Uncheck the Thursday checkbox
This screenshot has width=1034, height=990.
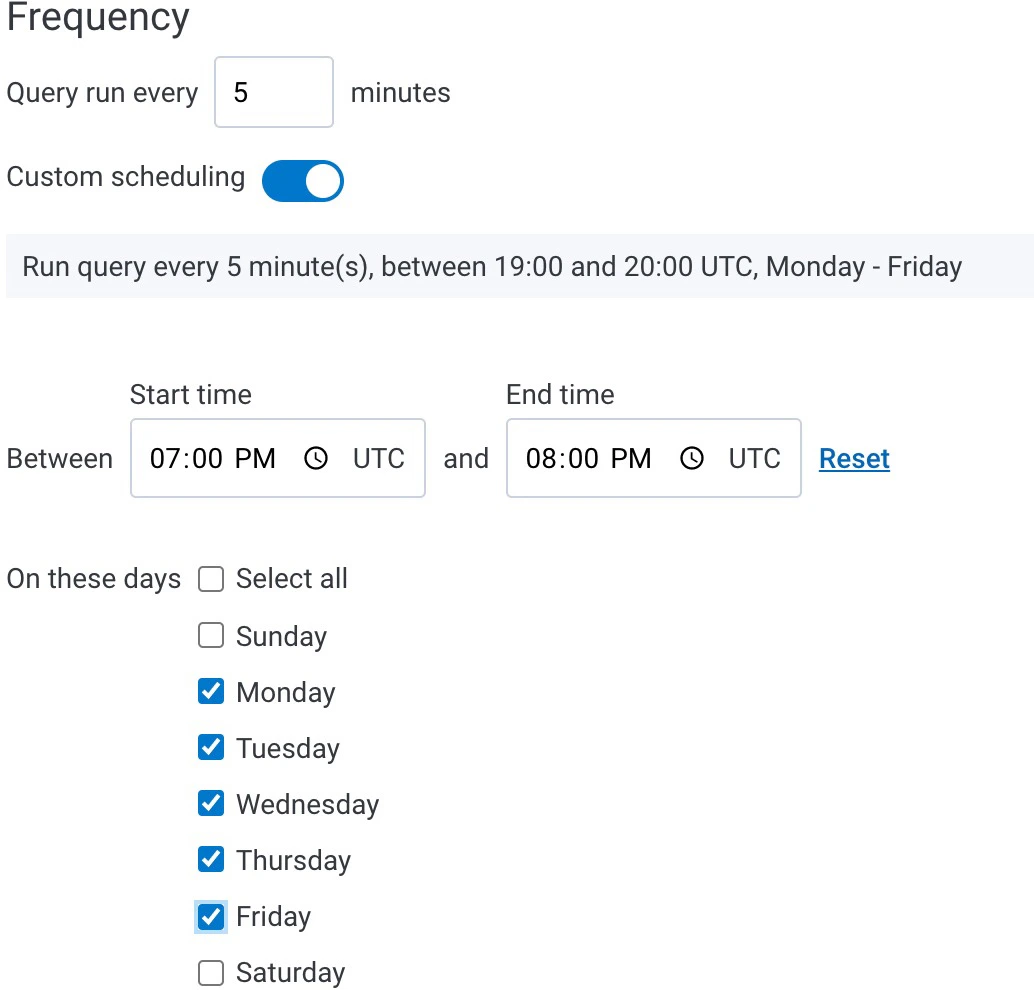[x=210, y=859]
